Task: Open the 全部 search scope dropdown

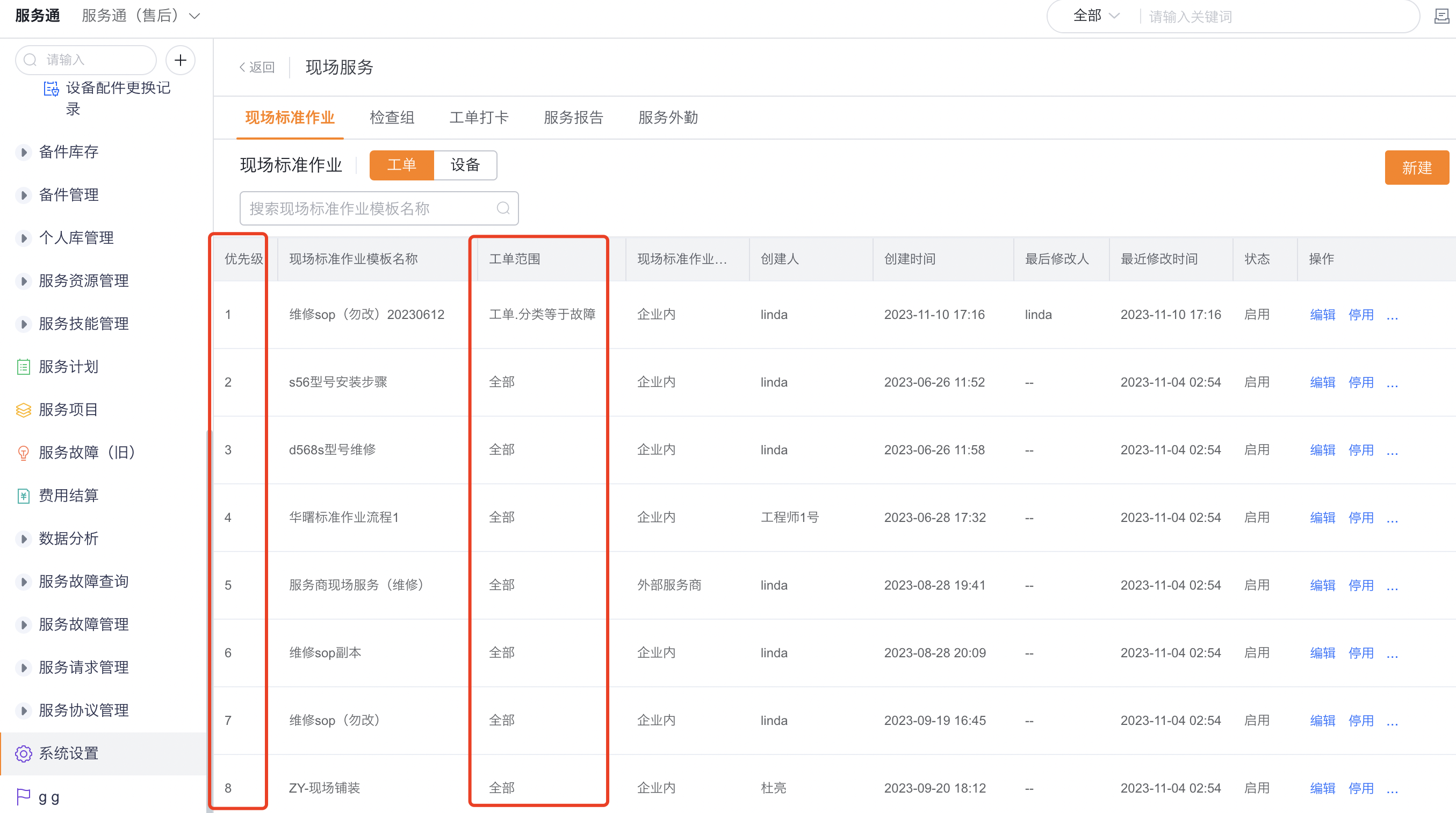Action: pos(1095,16)
